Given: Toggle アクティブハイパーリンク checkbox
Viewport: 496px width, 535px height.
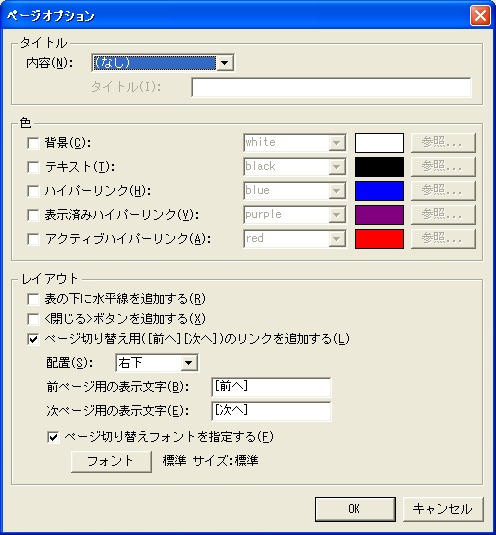Looking at the screenshot, I should click(x=33, y=239).
